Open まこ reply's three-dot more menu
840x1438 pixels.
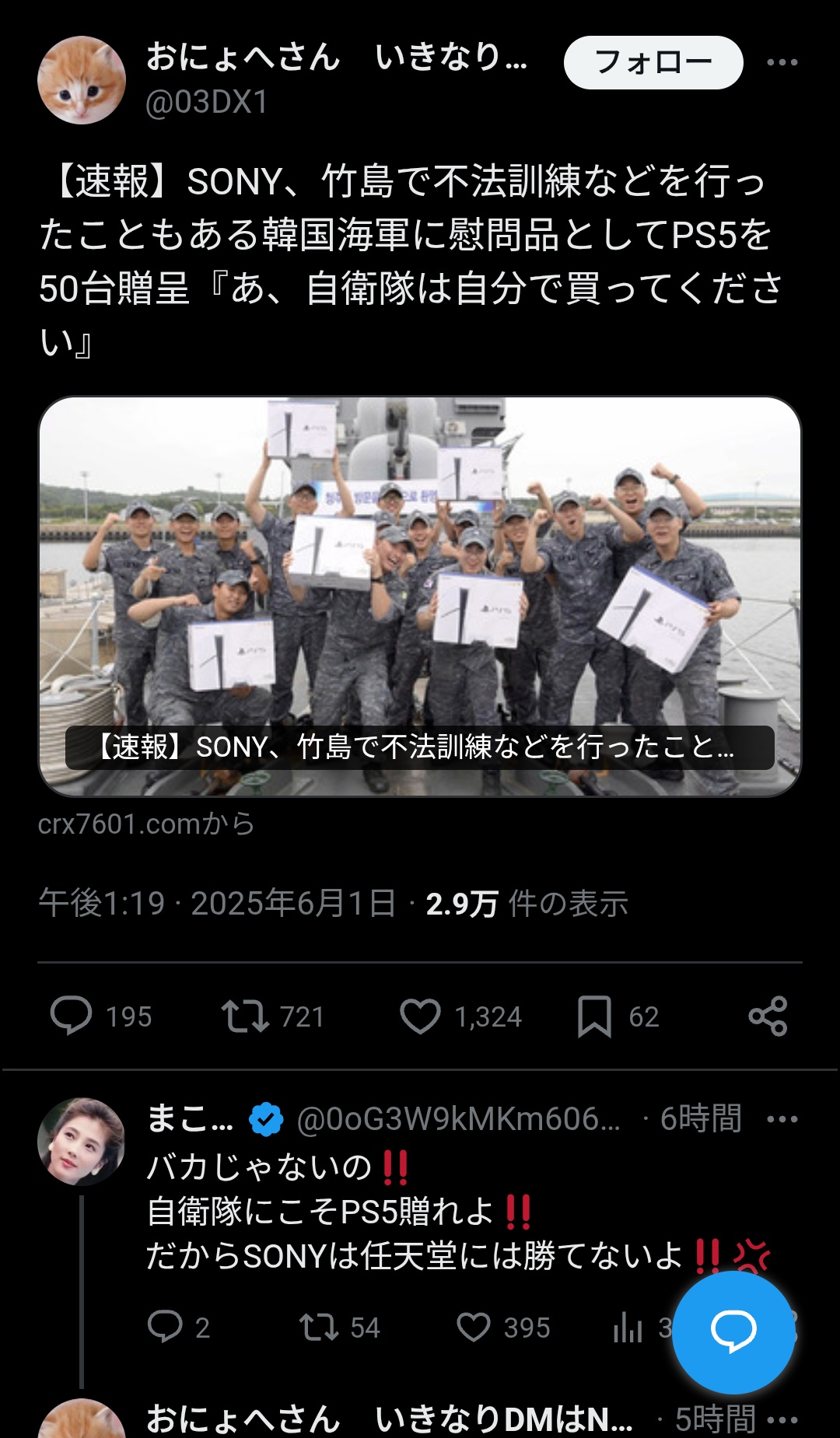click(x=782, y=1119)
